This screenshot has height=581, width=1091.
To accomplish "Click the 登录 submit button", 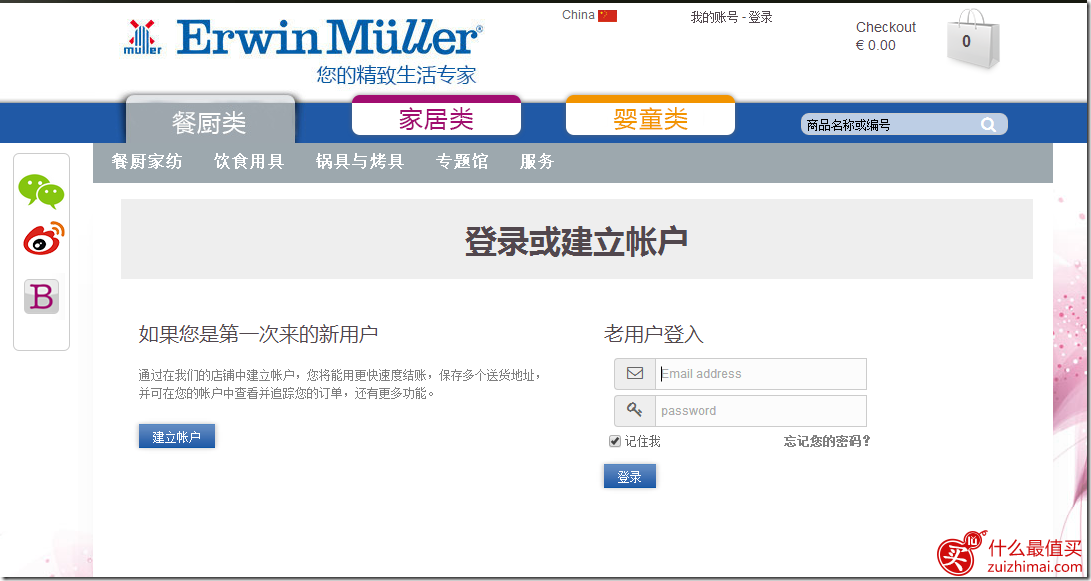I will click(630, 477).
